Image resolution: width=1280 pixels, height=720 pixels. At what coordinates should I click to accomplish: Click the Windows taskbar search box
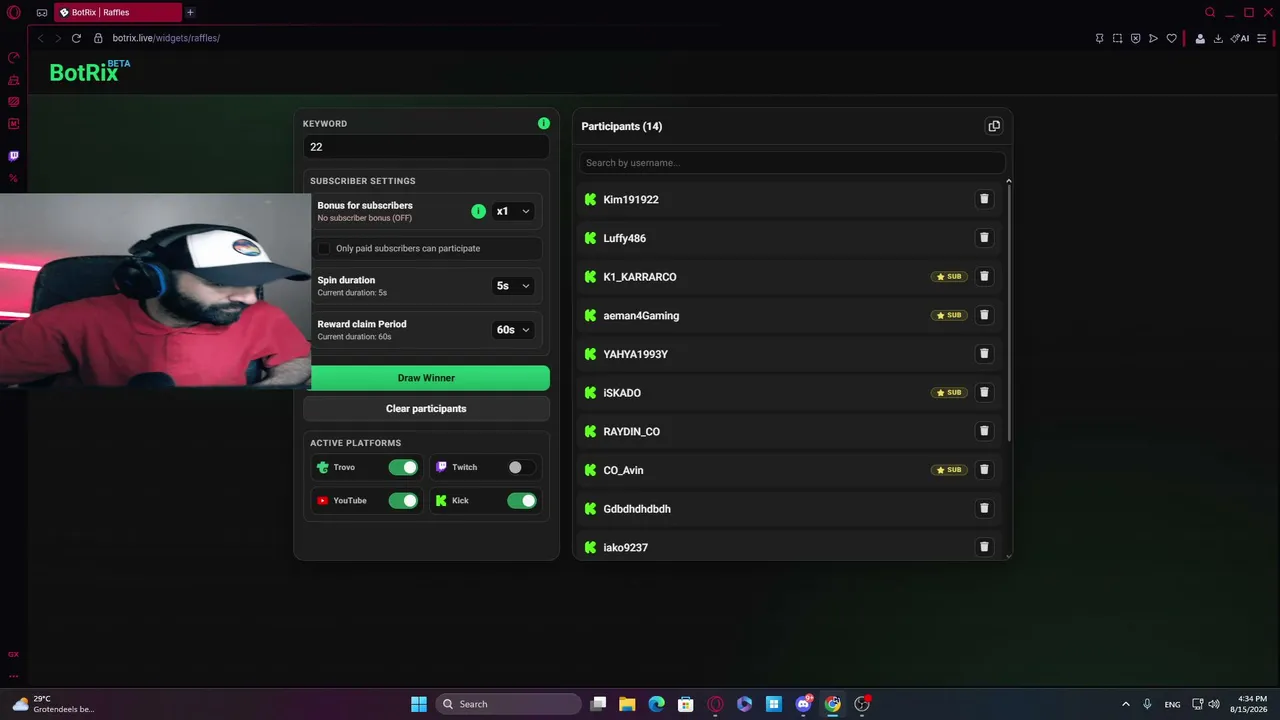pos(510,704)
